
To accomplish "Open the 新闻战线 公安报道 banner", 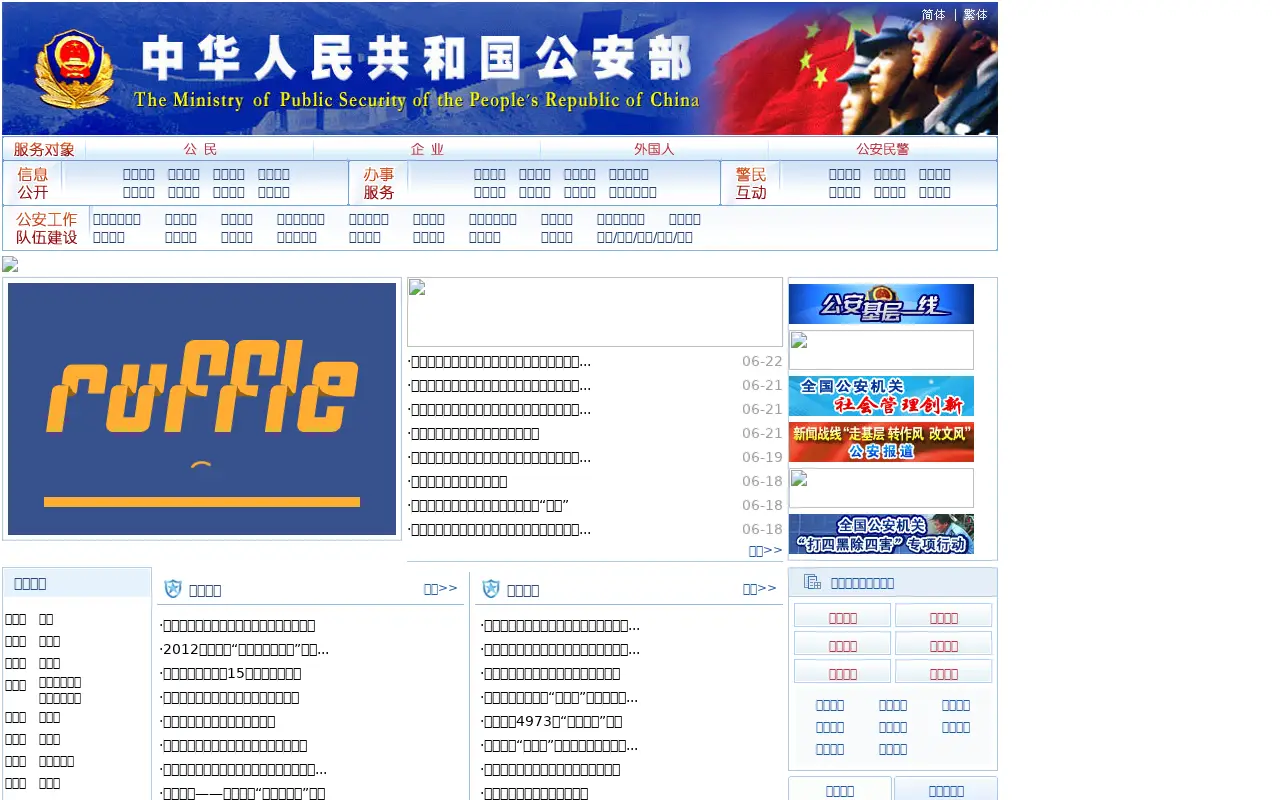I will click(x=881, y=442).
